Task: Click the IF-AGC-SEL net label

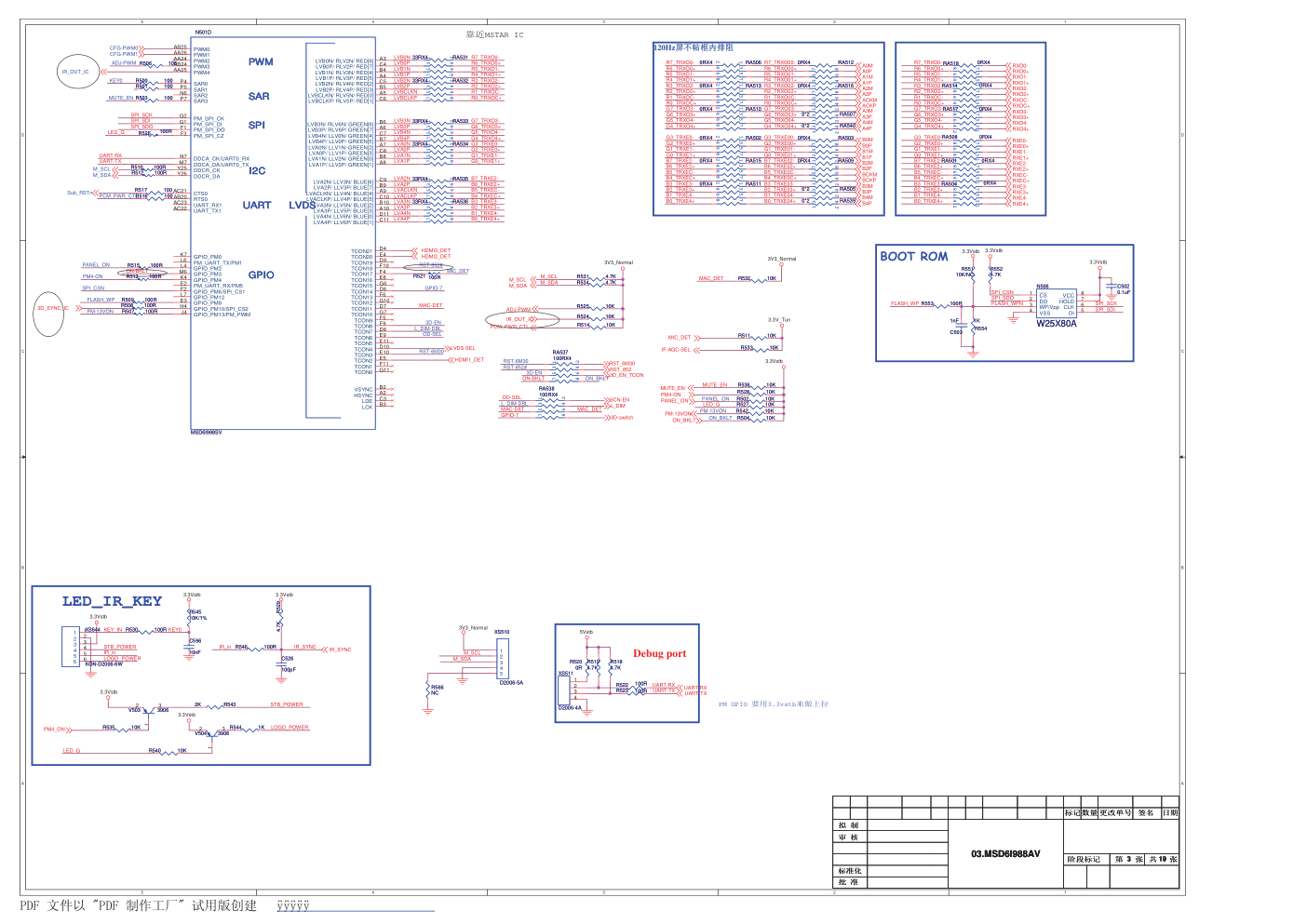Action: tap(676, 350)
